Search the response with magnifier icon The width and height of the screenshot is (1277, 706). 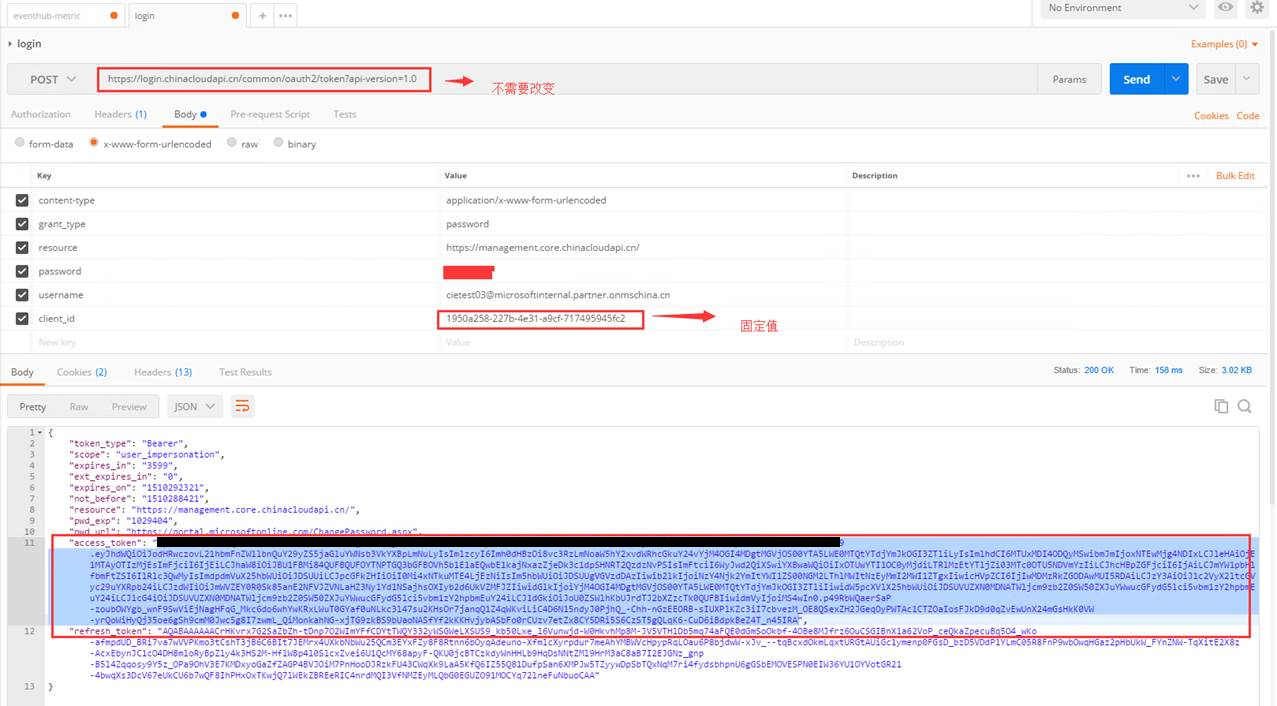pyautogui.click(x=1245, y=406)
